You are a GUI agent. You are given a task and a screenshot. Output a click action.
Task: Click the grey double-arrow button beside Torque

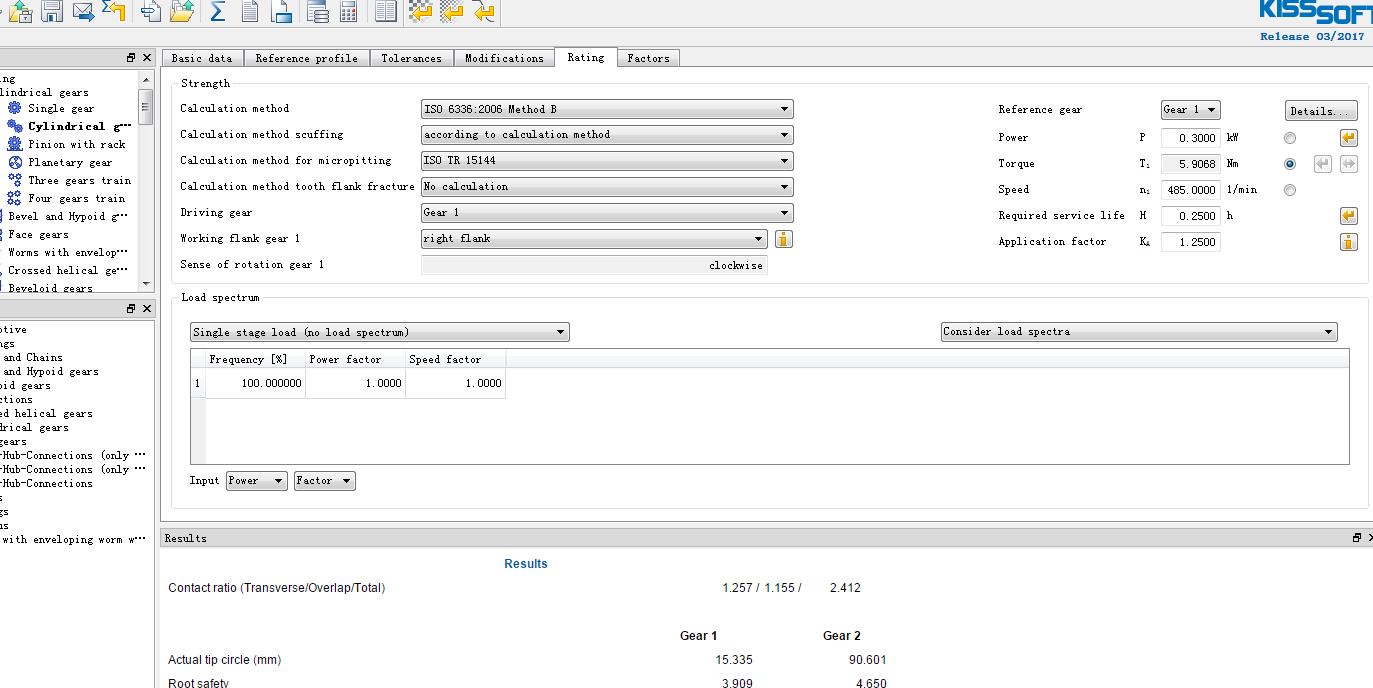point(1348,164)
